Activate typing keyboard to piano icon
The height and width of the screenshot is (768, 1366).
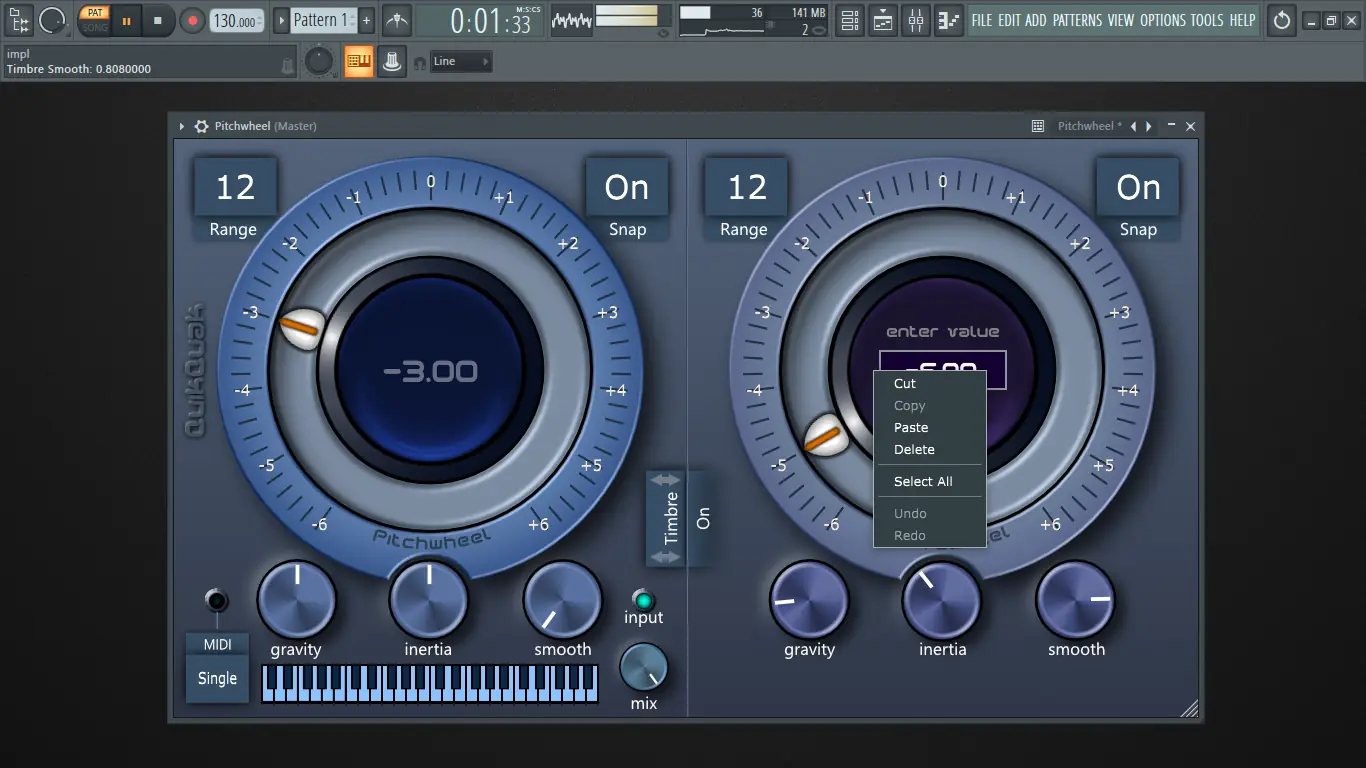359,62
